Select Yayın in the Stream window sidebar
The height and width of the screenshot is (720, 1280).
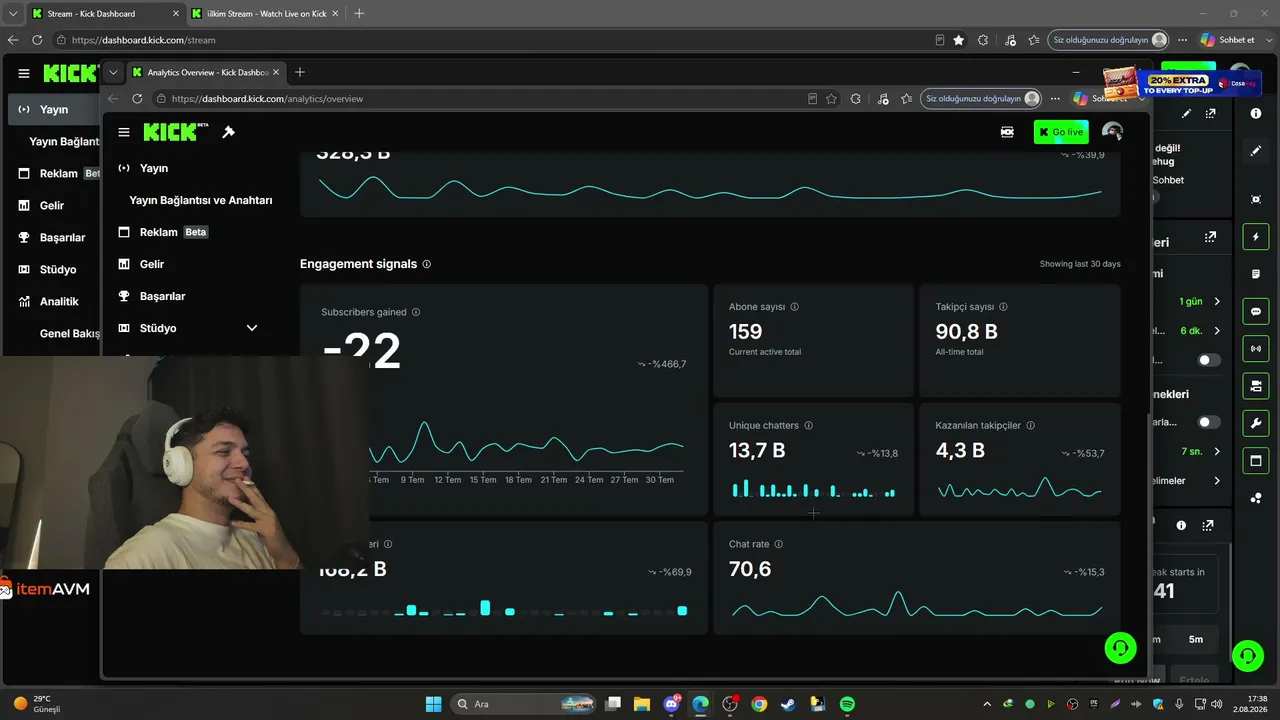coord(53,109)
